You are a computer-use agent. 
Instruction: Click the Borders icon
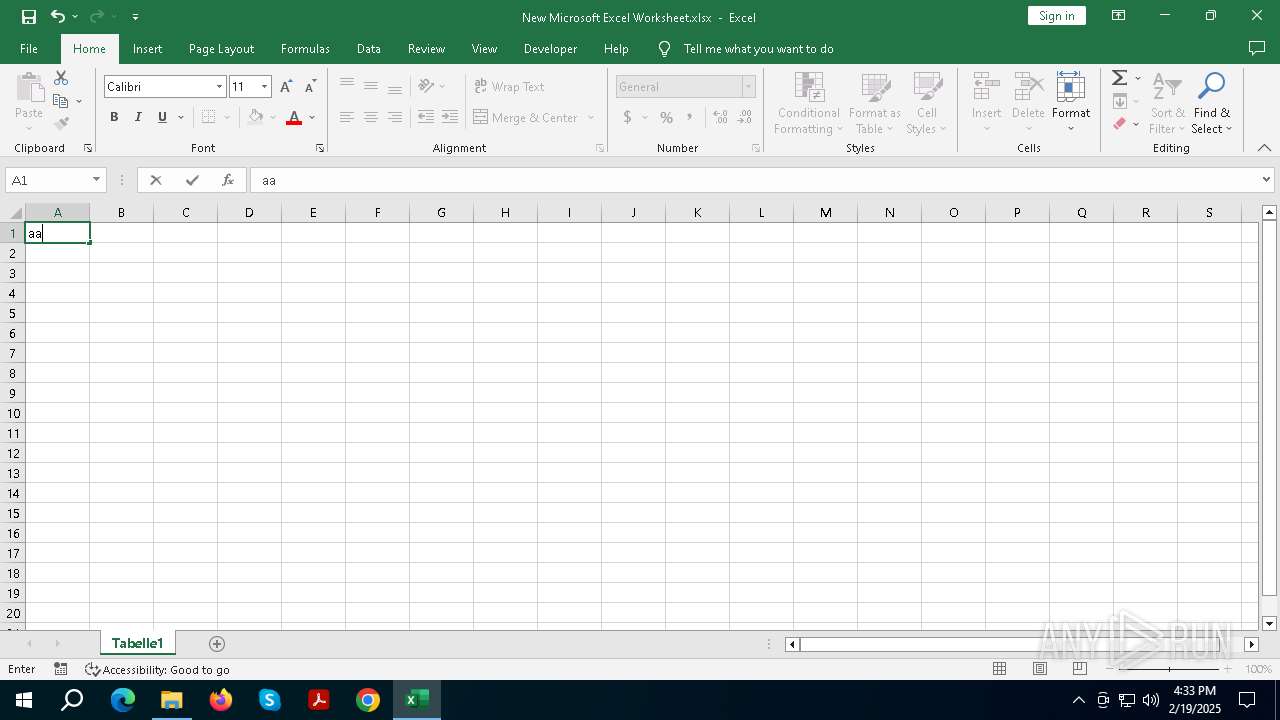click(208, 117)
